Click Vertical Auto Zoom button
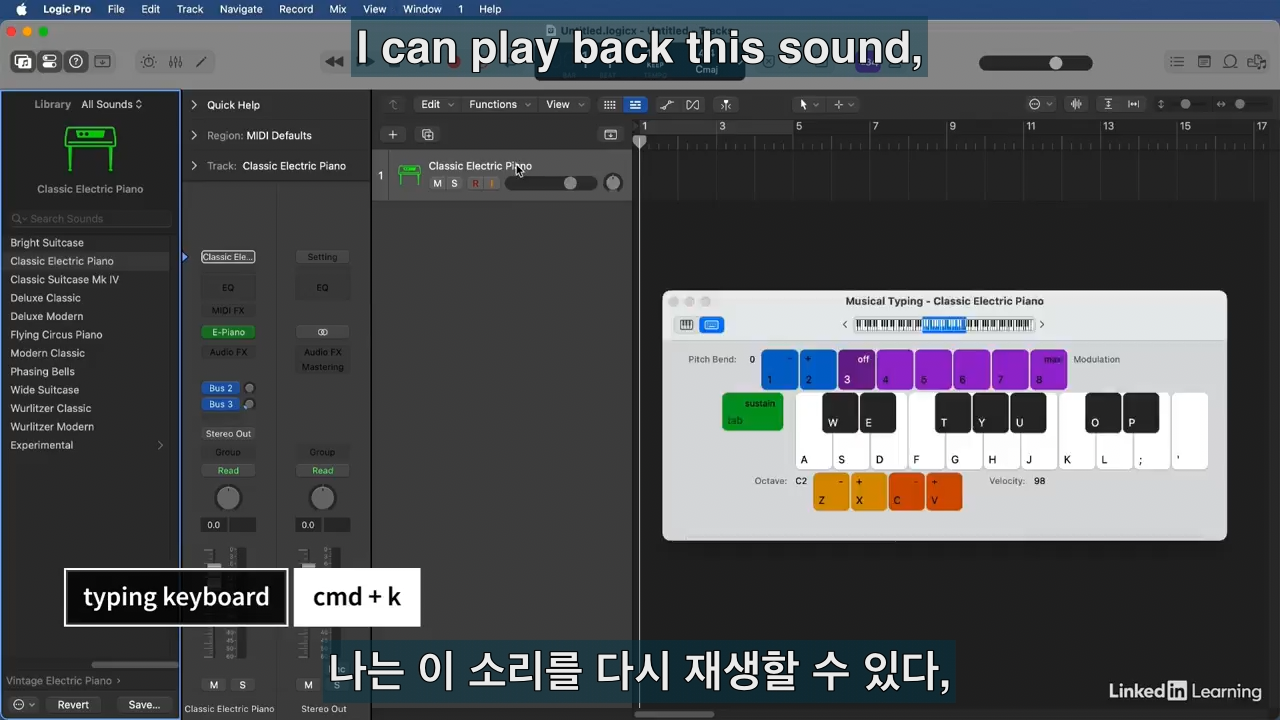This screenshot has height=720, width=1280. pyautogui.click(x=1108, y=104)
